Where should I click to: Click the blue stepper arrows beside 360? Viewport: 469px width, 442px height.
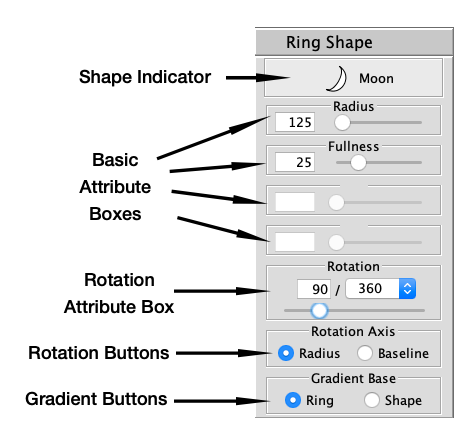coord(407,289)
